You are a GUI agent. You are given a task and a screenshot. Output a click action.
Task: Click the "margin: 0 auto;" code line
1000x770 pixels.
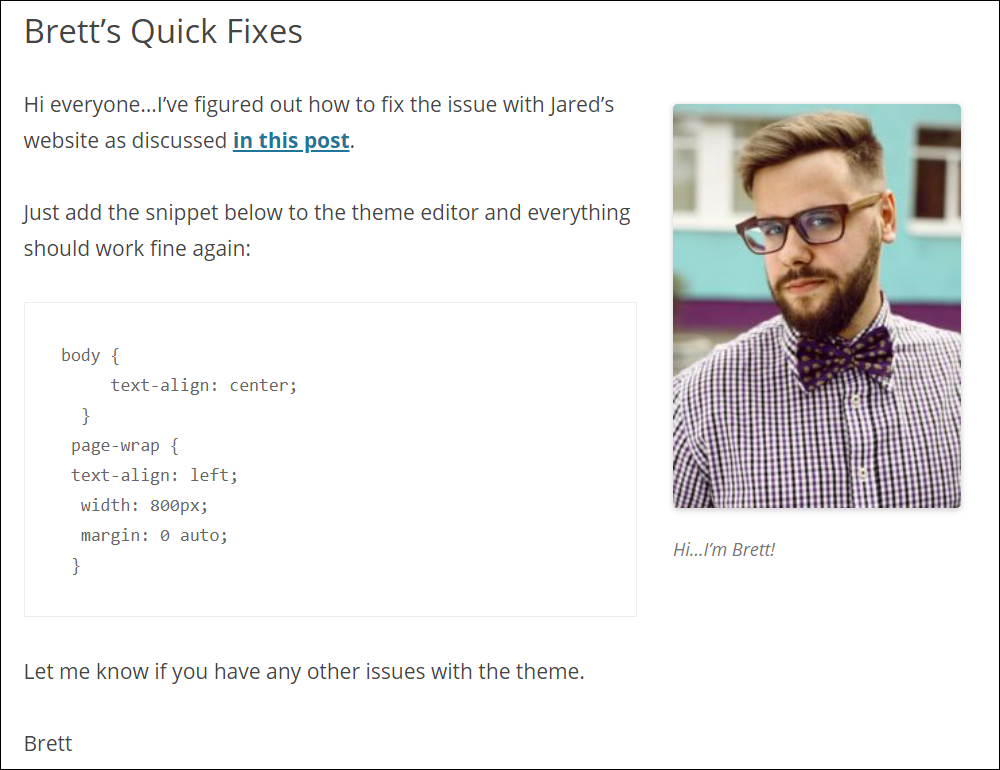click(x=154, y=535)
